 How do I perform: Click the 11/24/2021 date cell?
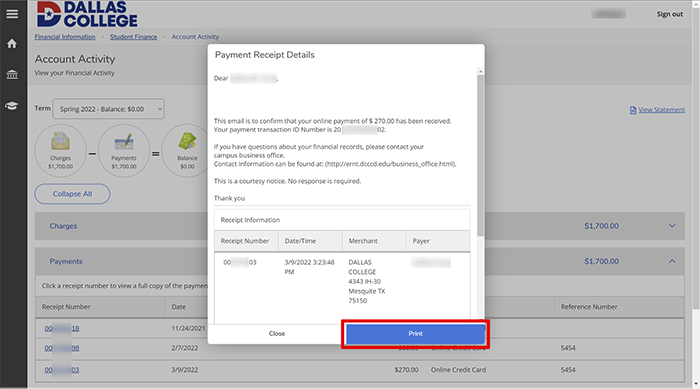pos(188,328)
